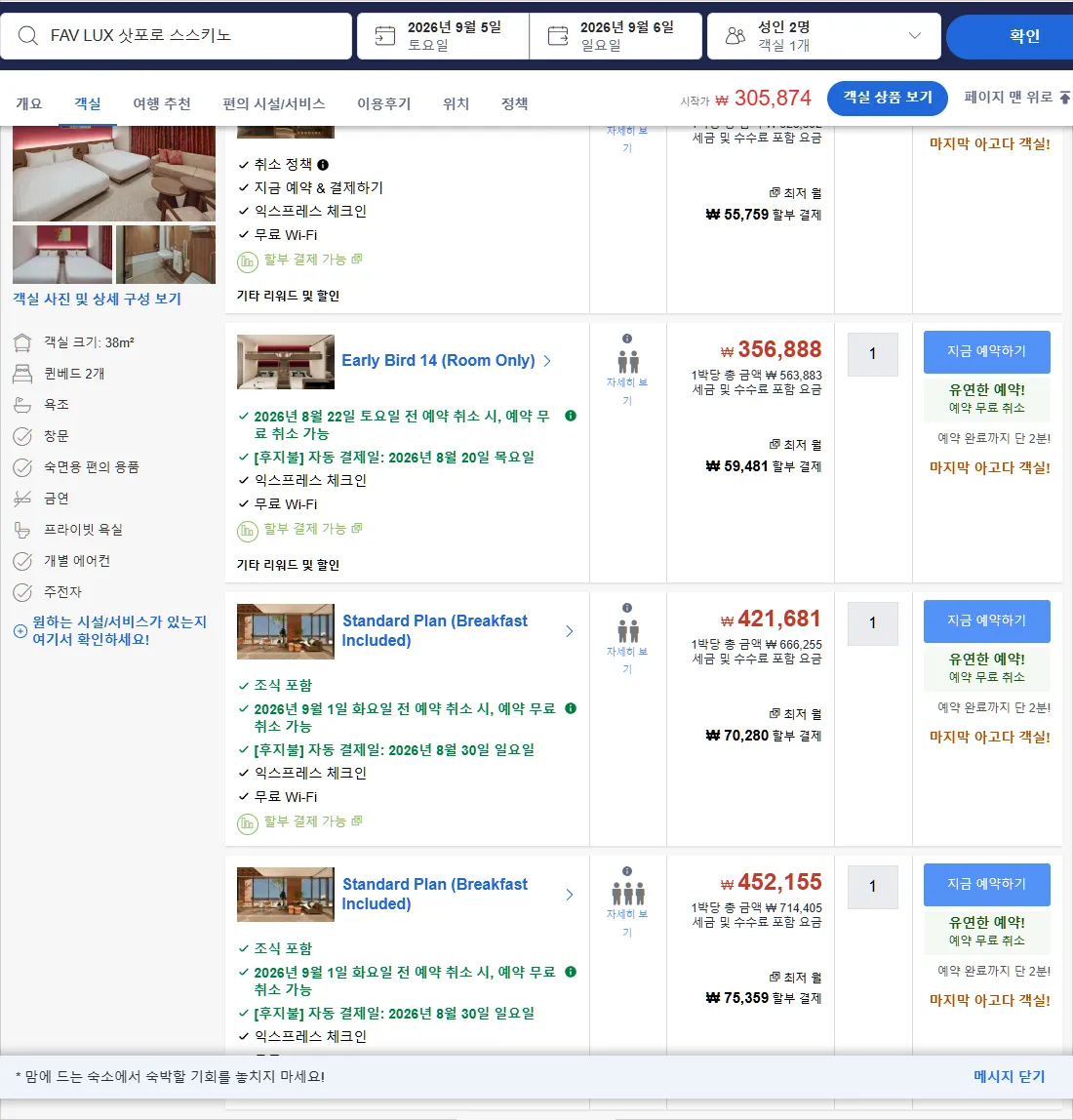Expand the guests and rooms dropdown

click(x=914, y=36)
